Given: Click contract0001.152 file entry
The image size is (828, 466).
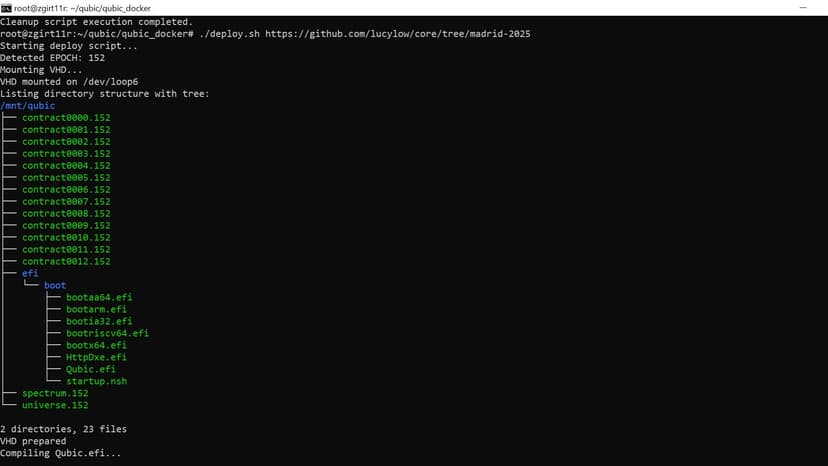Looking at the screenshot, I should (66, 130).
